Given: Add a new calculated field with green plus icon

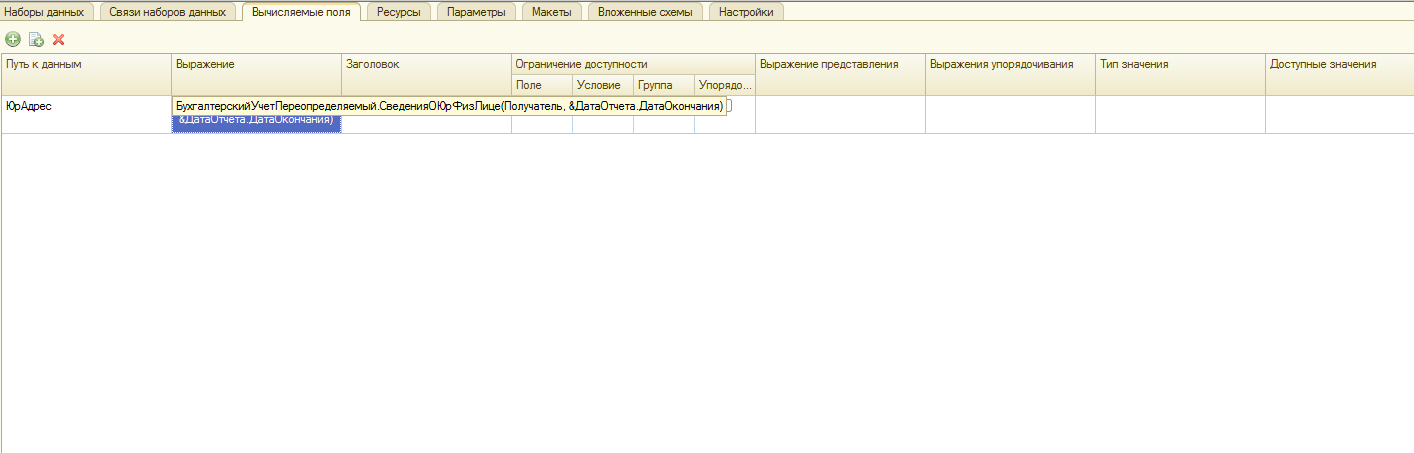Looking at the screenshot, I should (13, 39).
